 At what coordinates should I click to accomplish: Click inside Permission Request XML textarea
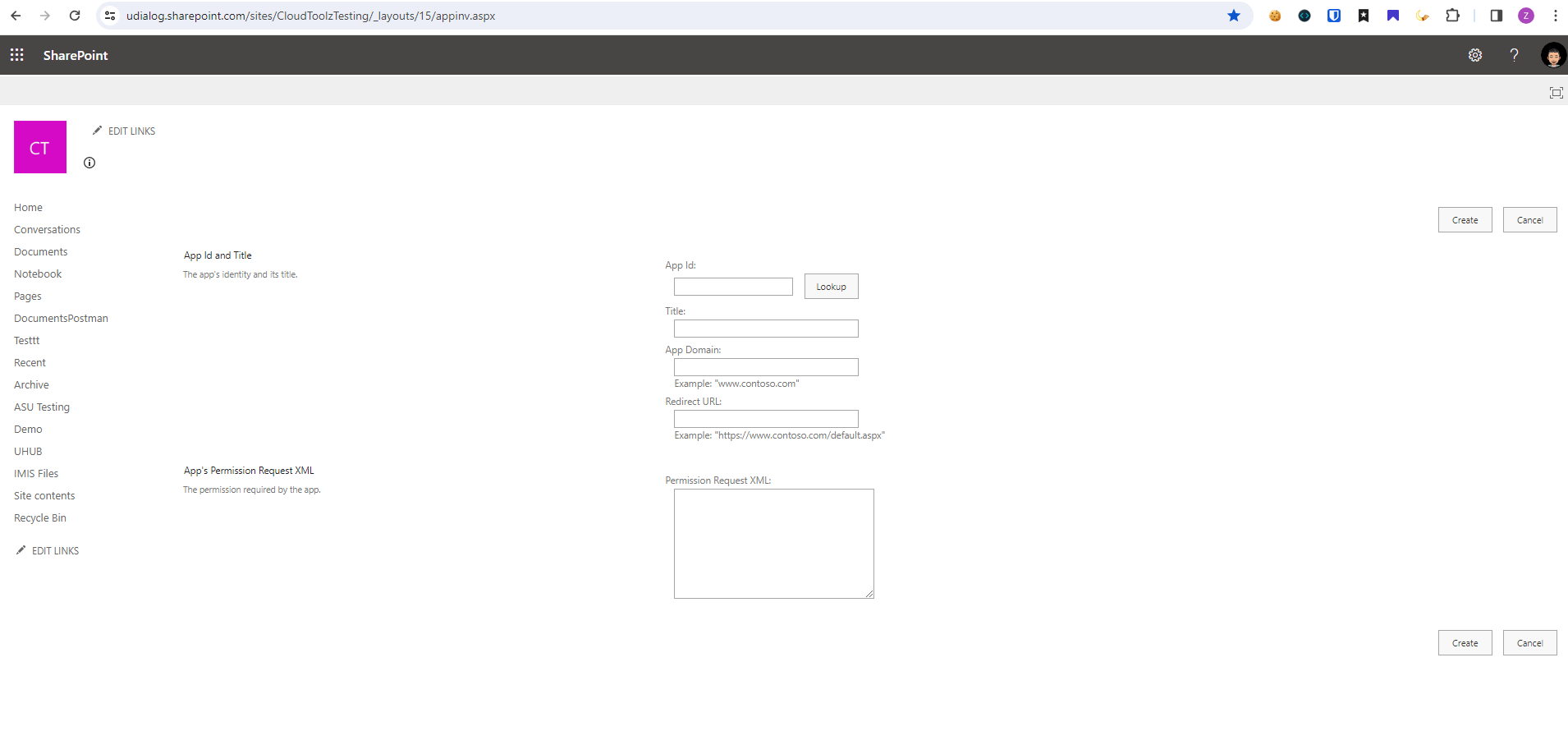pos(773,544)
